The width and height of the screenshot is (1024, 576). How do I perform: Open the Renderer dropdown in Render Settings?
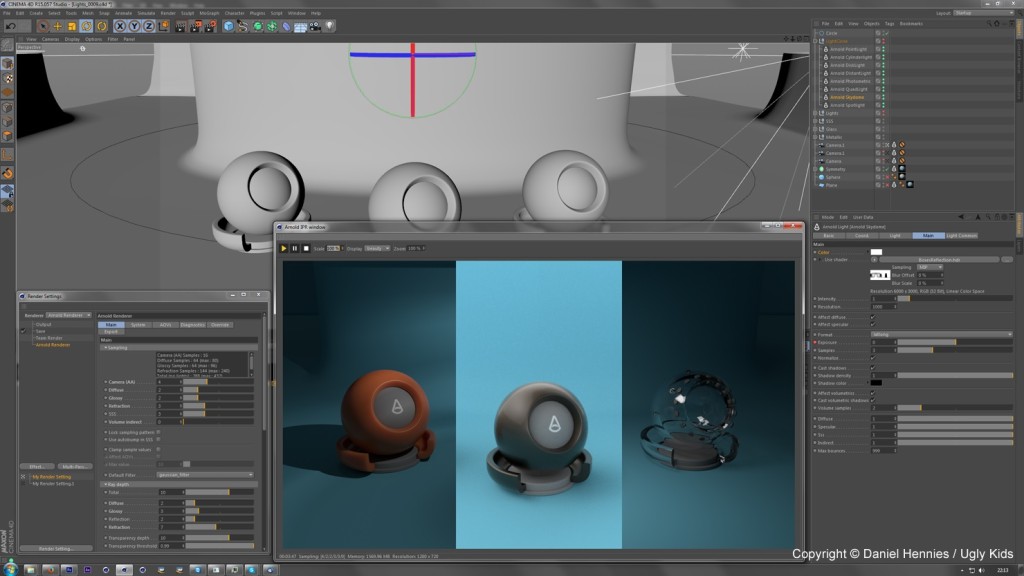68,315
